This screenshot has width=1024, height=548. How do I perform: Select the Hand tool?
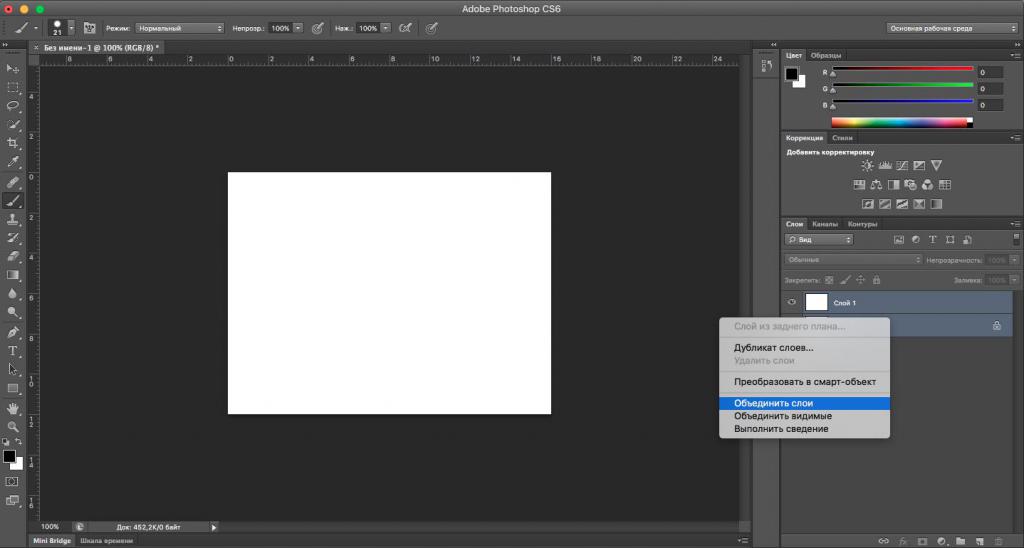tap(13, 408)
